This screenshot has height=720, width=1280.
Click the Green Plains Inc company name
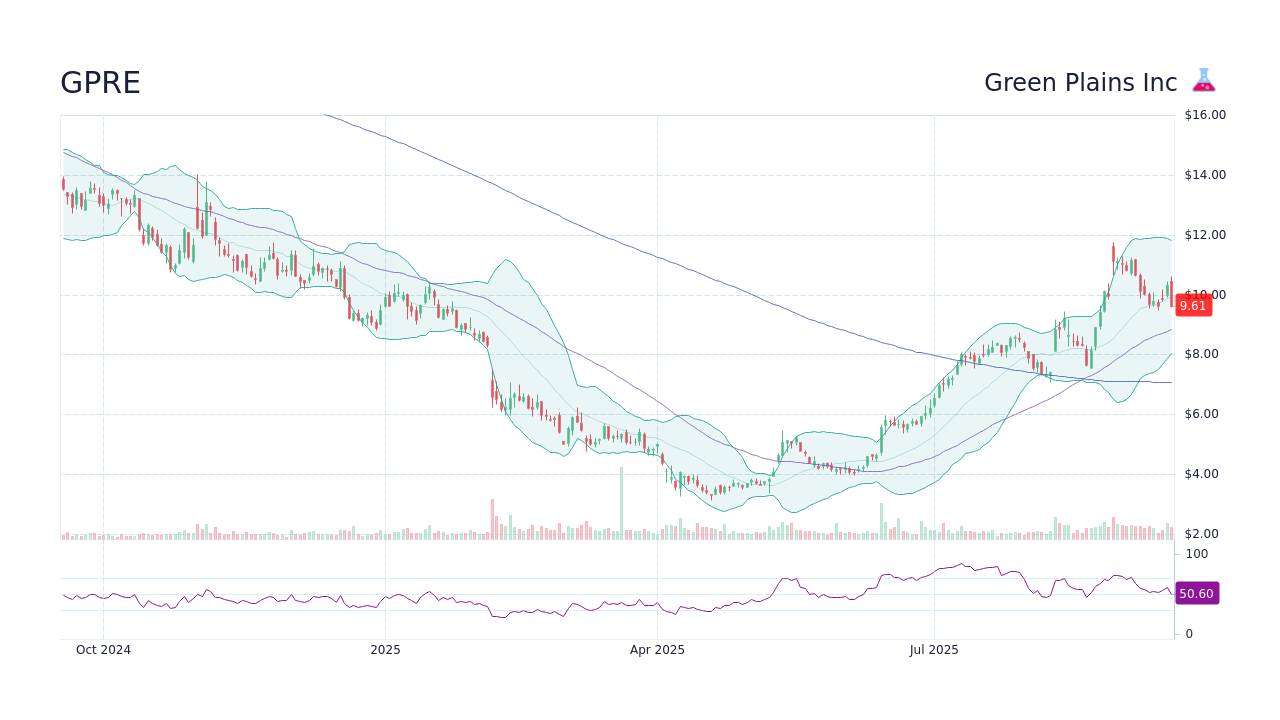tap(1080, 83)
